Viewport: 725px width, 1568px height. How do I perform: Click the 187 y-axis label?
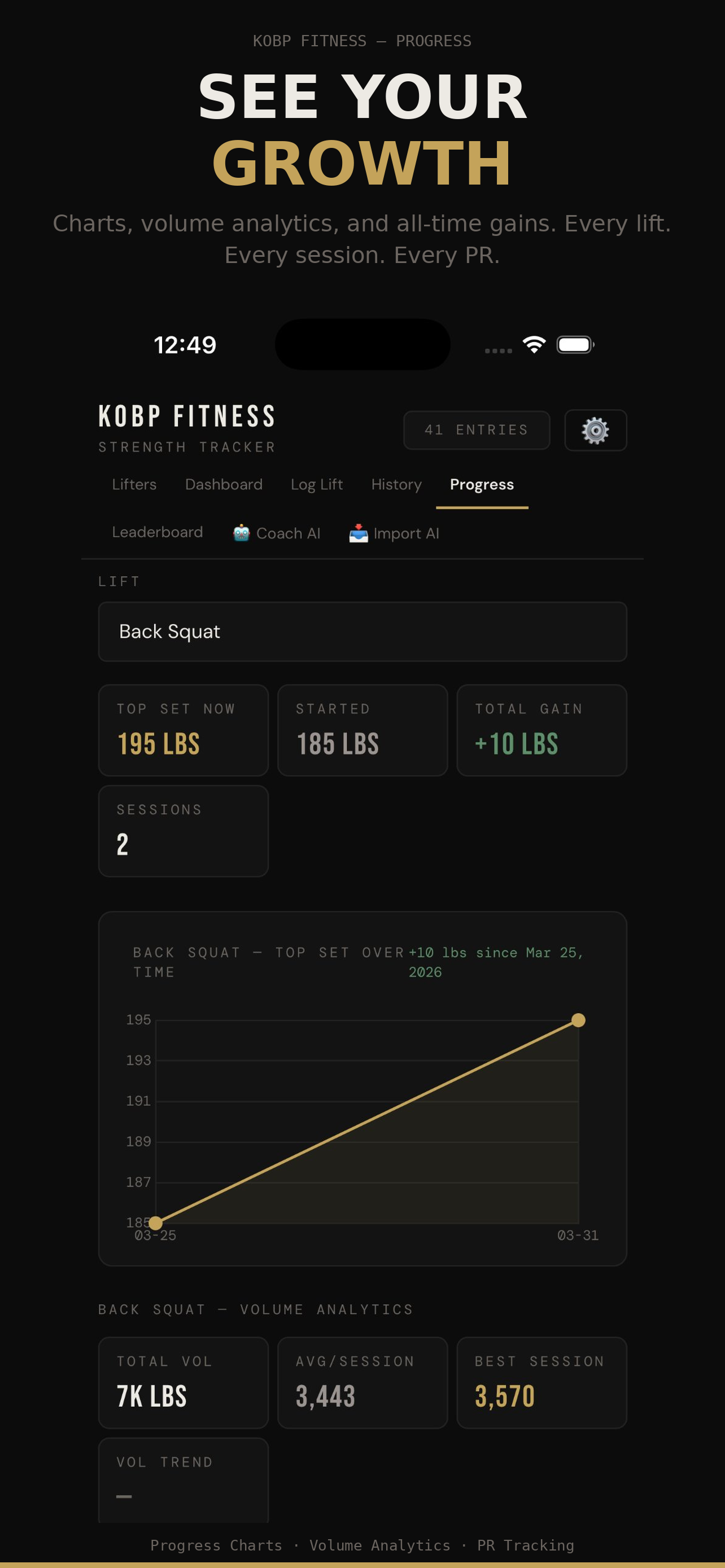click(x=138, y=1182)
